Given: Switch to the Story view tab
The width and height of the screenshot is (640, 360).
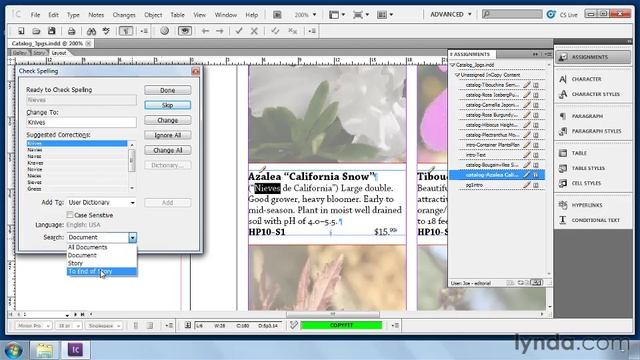Looking at the screenshot, I should coord(39,53).
